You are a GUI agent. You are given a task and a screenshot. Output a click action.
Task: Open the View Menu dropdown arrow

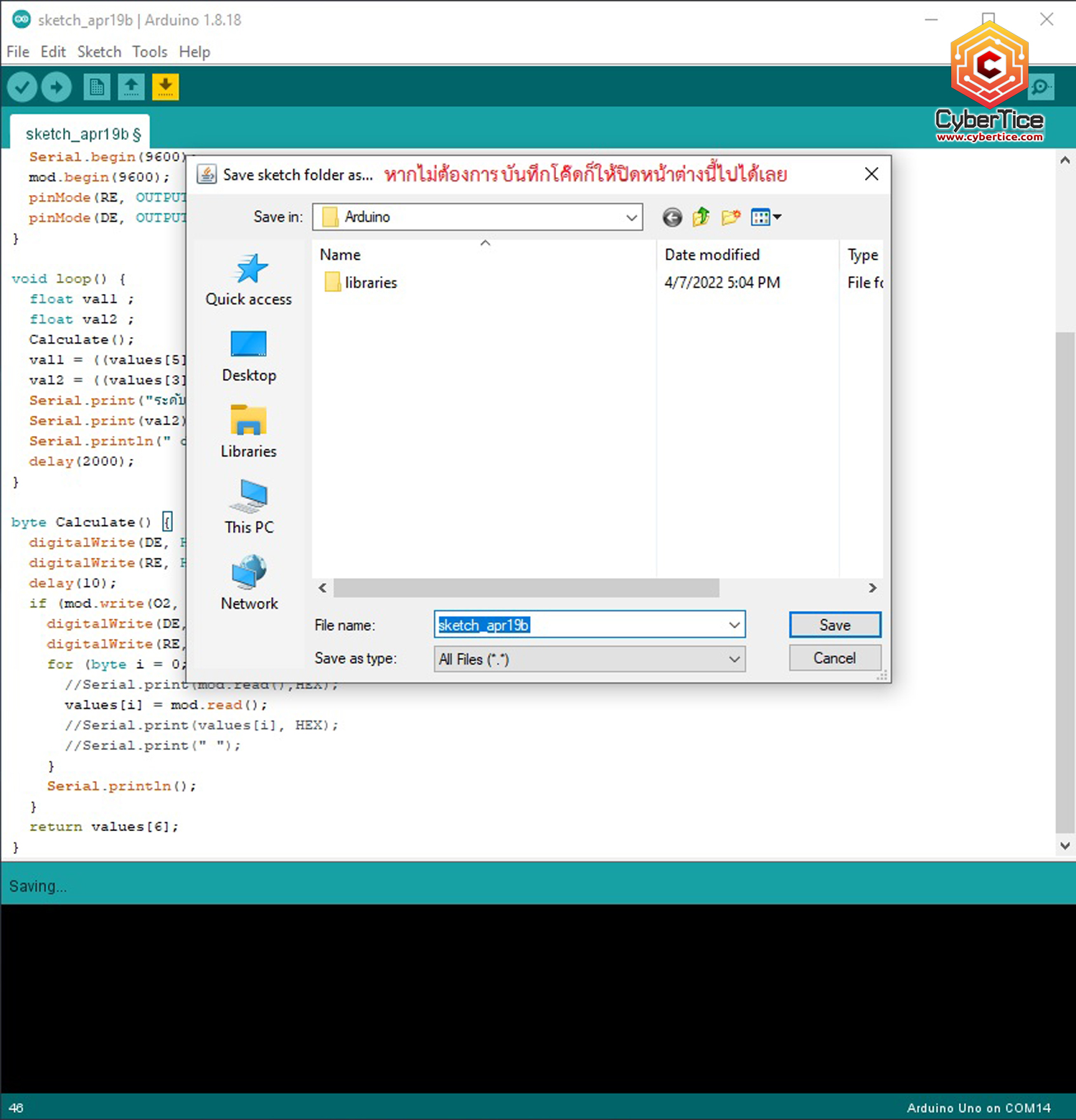[x=777, y=217]
